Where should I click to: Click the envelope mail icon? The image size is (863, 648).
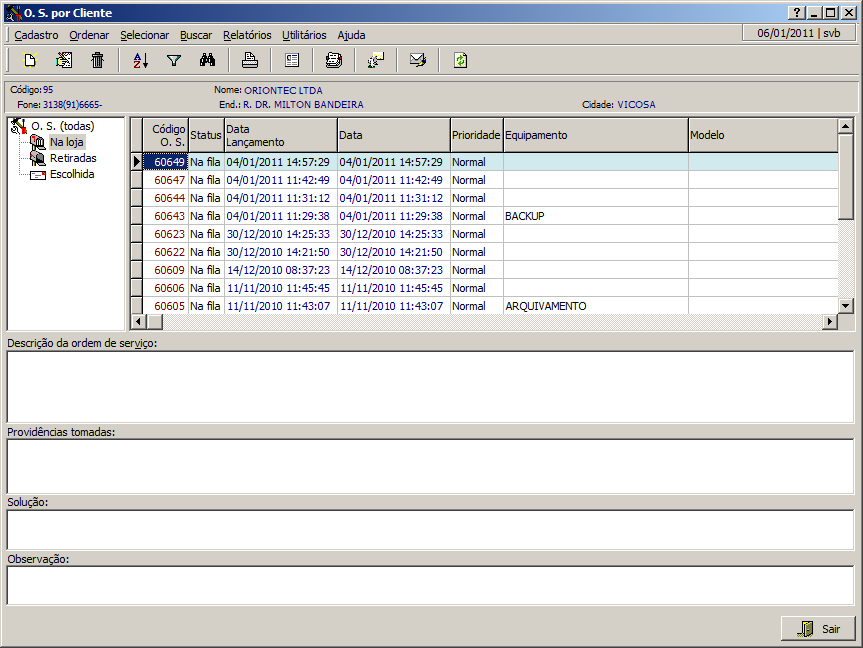[418, 60]
